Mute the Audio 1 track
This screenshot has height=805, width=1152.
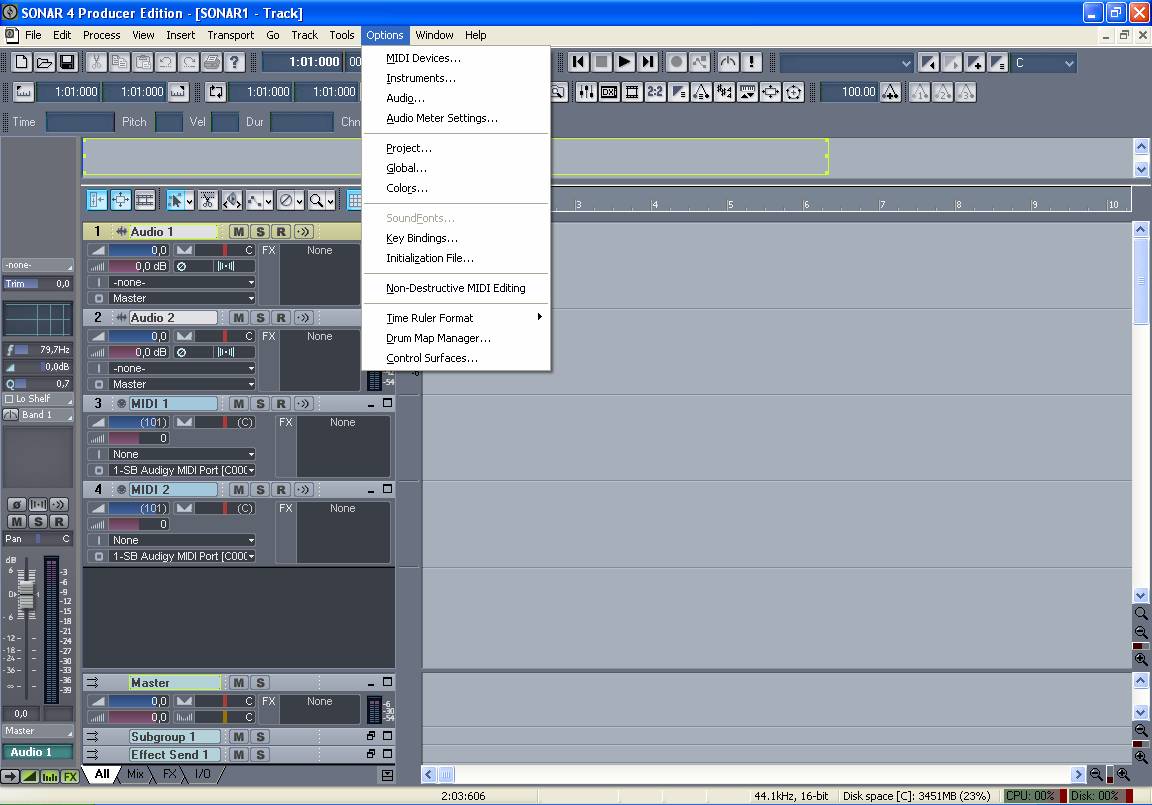239,232
